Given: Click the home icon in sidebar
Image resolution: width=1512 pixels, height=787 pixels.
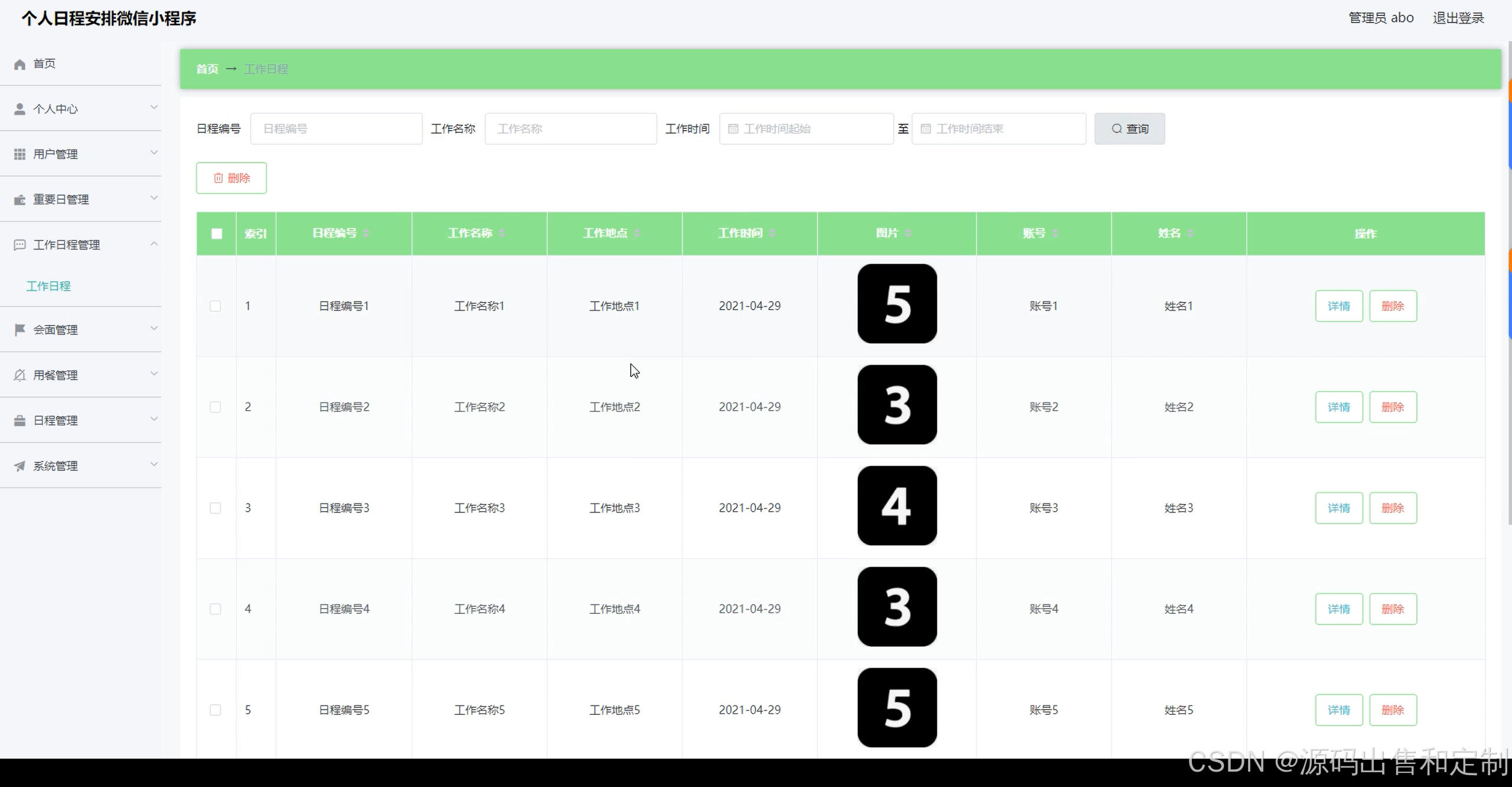Looking at the screenshot, I should 19,64.
